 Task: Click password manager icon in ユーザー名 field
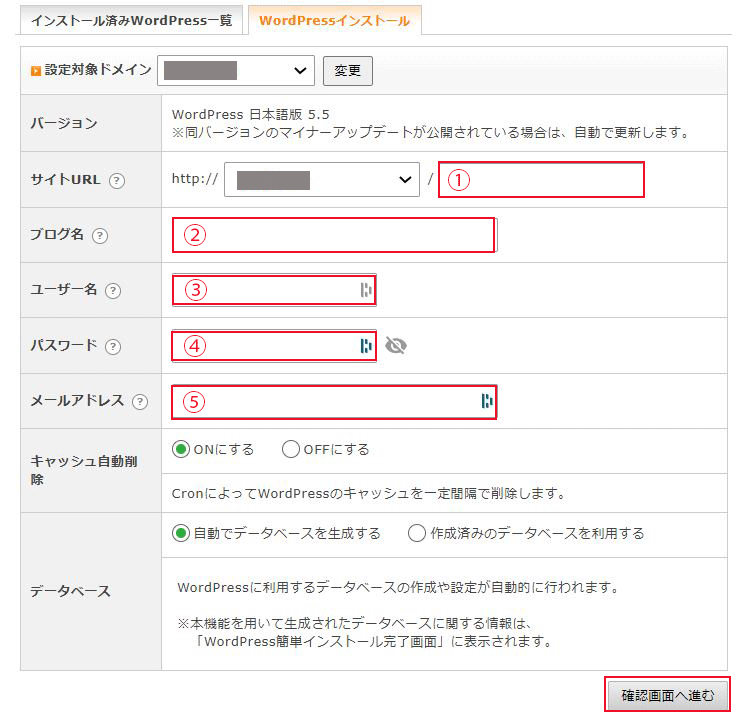(366, 290)
